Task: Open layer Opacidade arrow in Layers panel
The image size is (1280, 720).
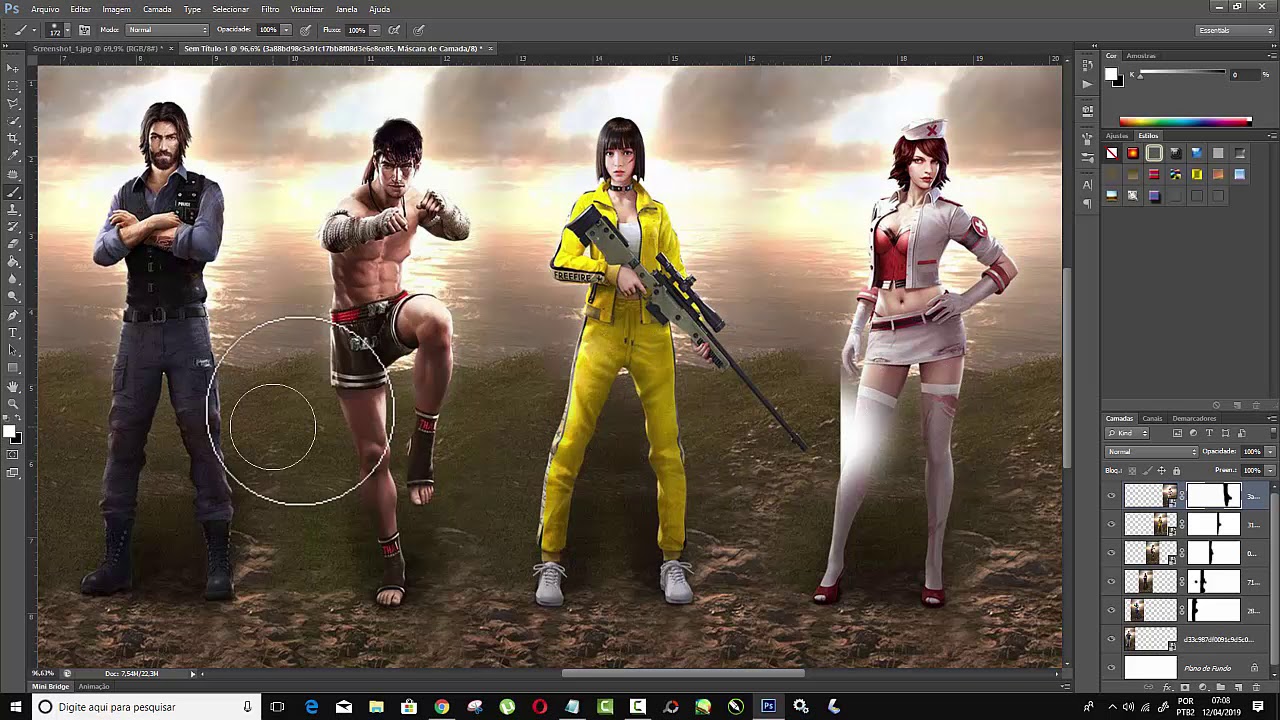Action: coord(1270,452)
